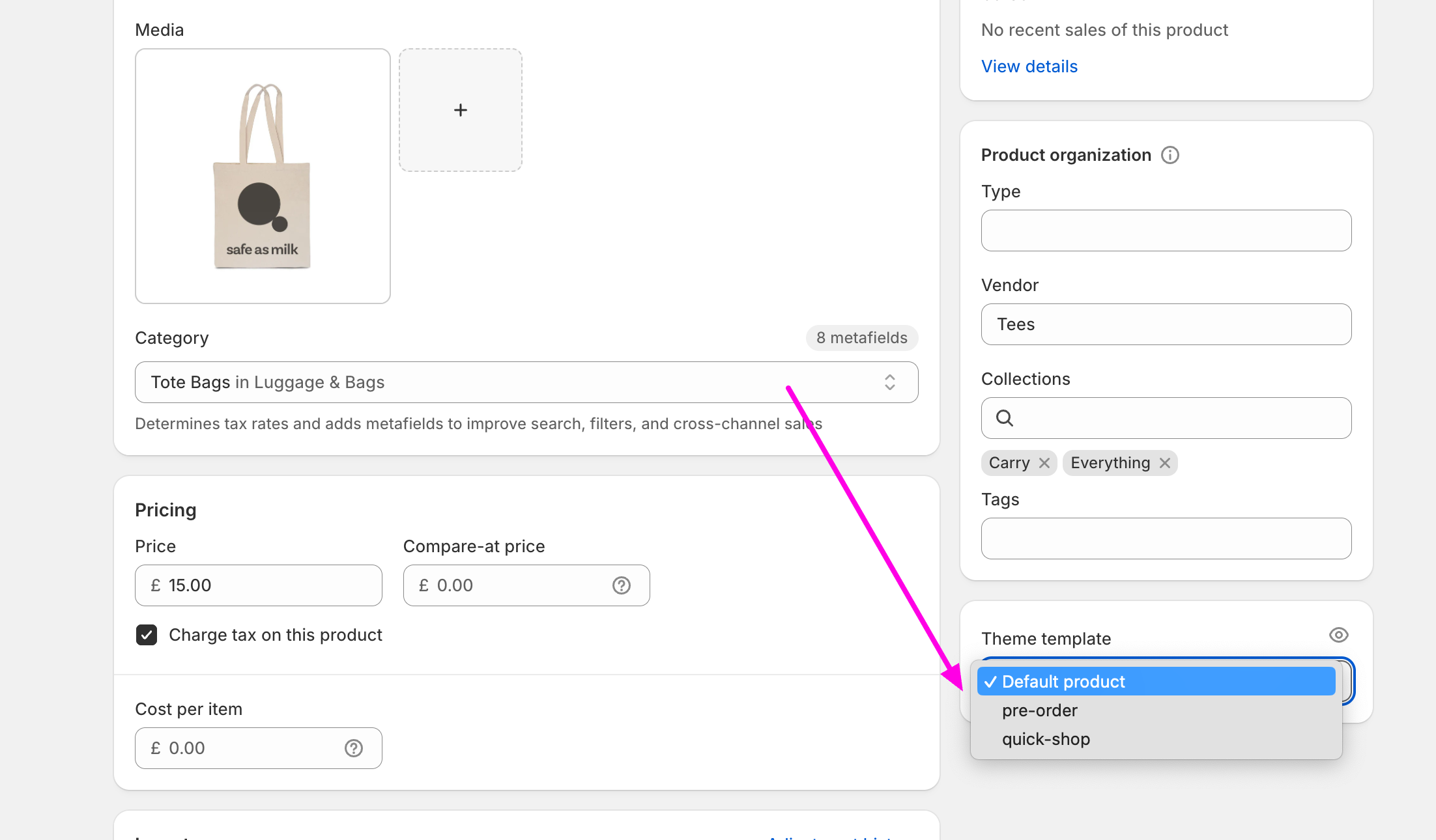1436x840 pixels.
Task: Toggle Charge tax on this product checkbox
Action: coord(147,635)
